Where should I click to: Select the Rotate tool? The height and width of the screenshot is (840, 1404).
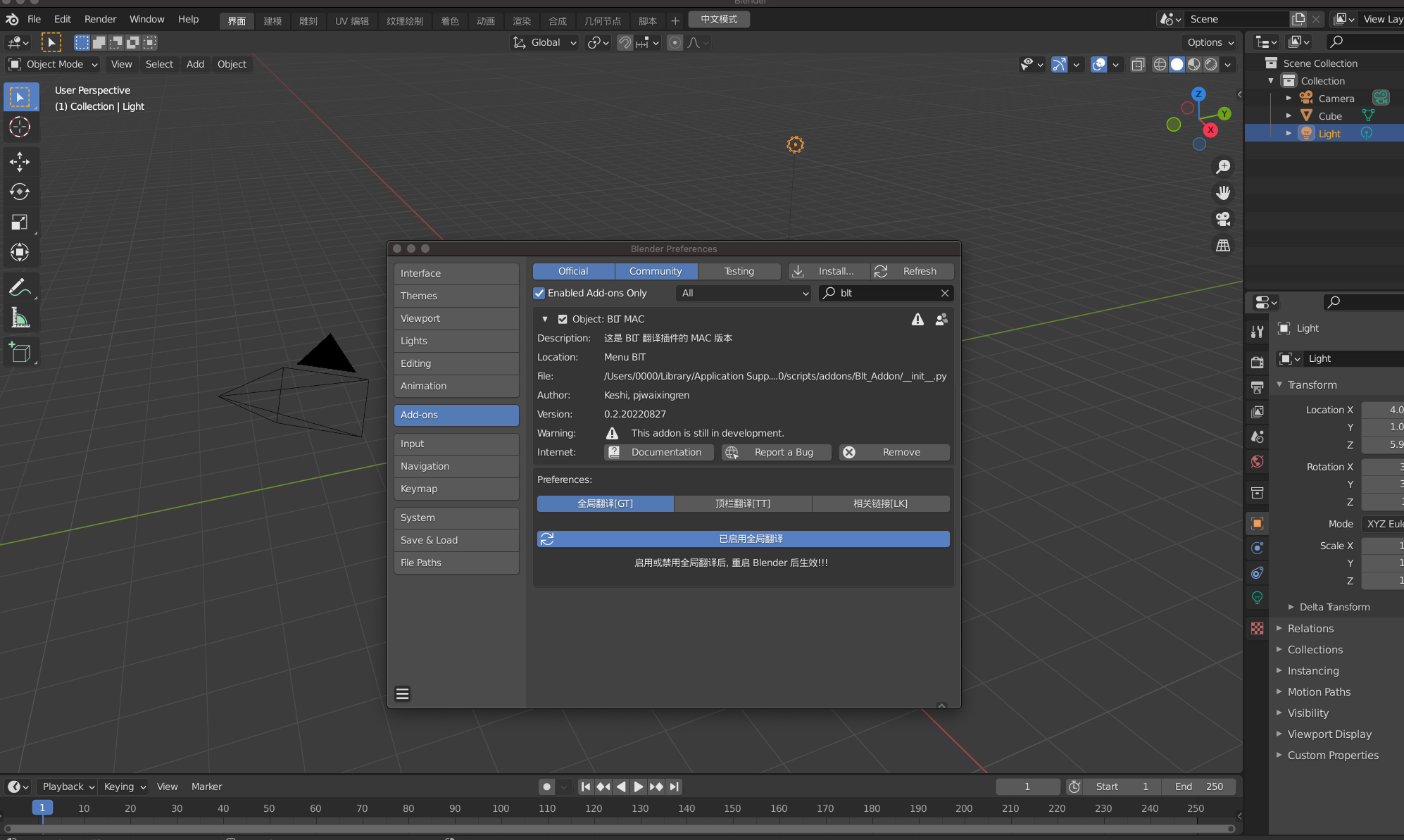click(x=20, y=192)
